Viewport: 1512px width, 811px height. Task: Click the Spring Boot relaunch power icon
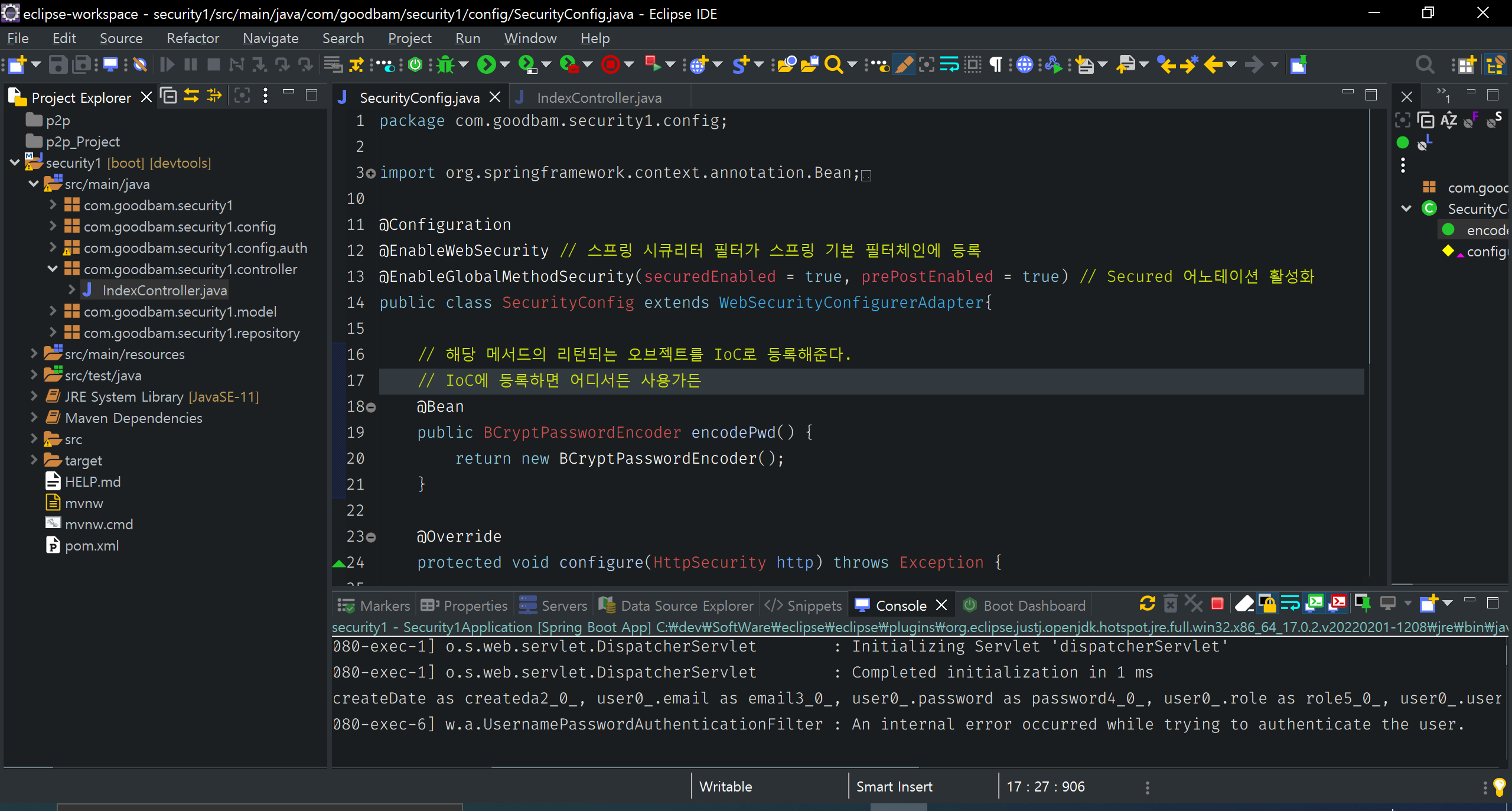(415, 64)
